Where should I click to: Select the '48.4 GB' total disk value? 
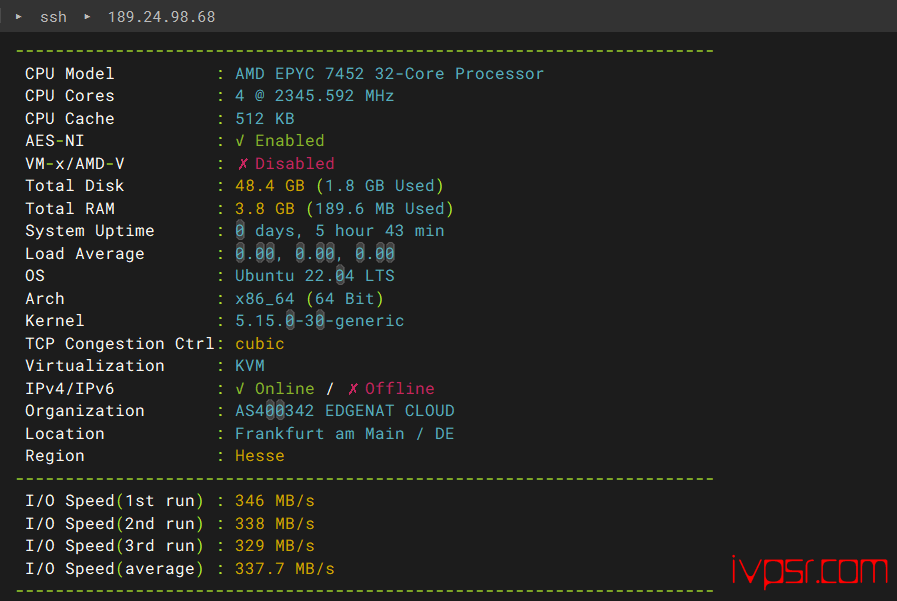click(x=269, y=186)
